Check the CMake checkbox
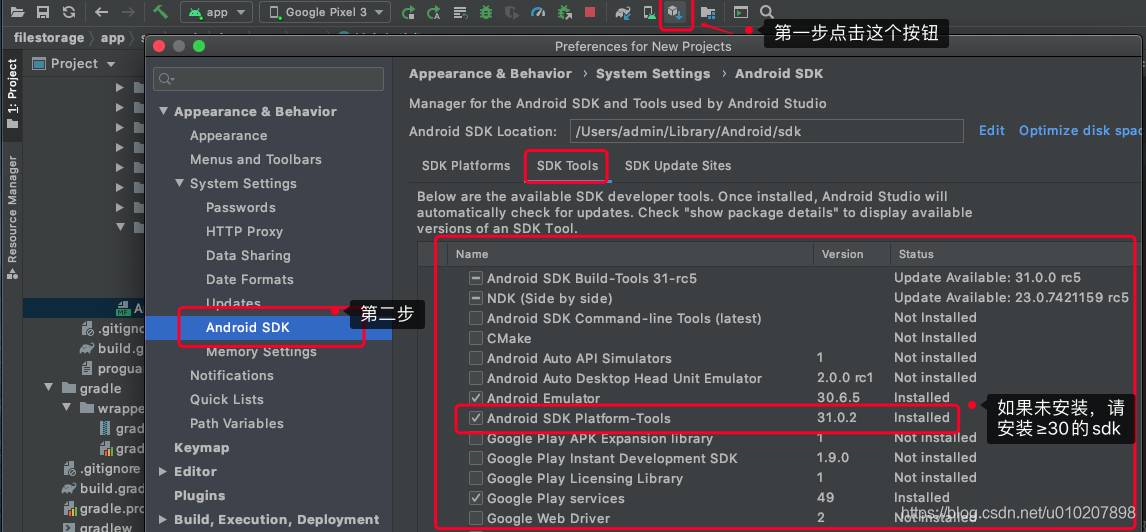 pos(476,338)
